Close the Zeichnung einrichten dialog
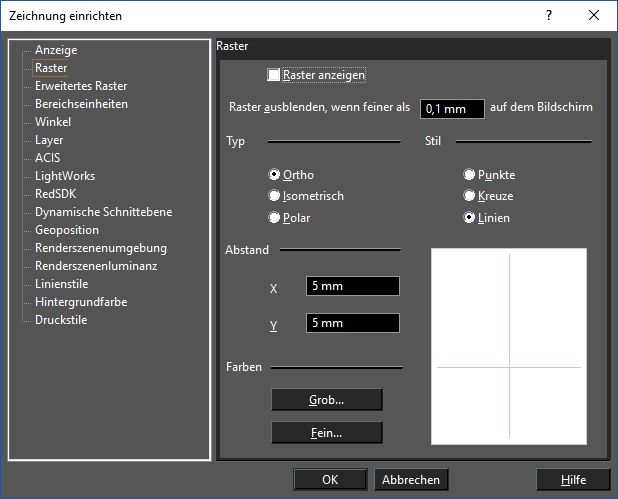618x499 pixels. pos(594,15)
